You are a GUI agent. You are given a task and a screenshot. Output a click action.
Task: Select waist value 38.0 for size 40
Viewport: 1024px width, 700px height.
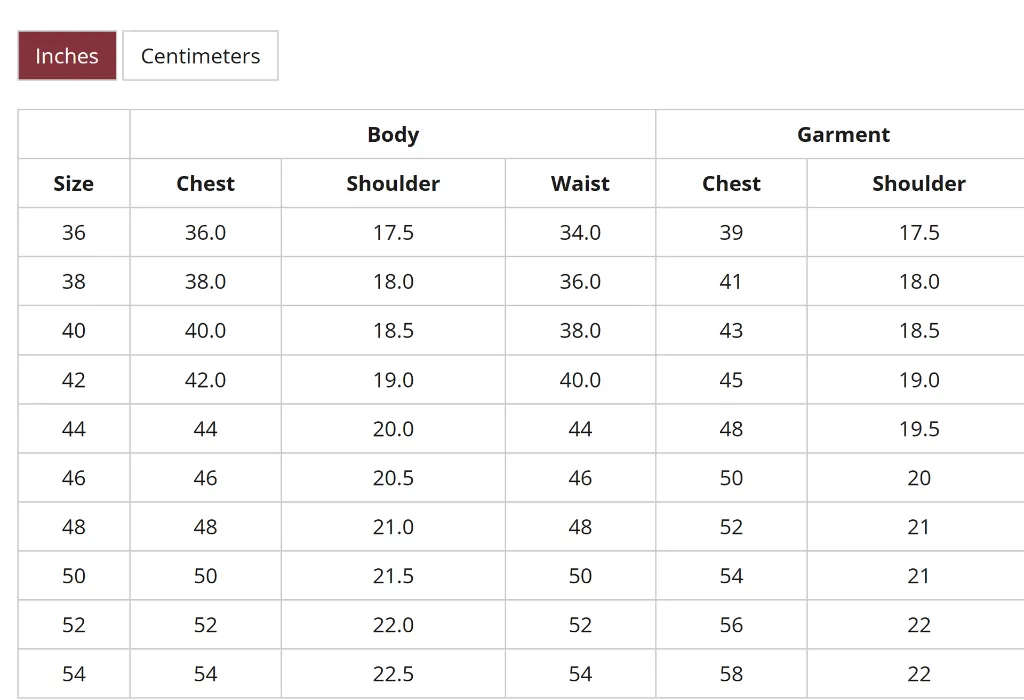click(580, 330)
